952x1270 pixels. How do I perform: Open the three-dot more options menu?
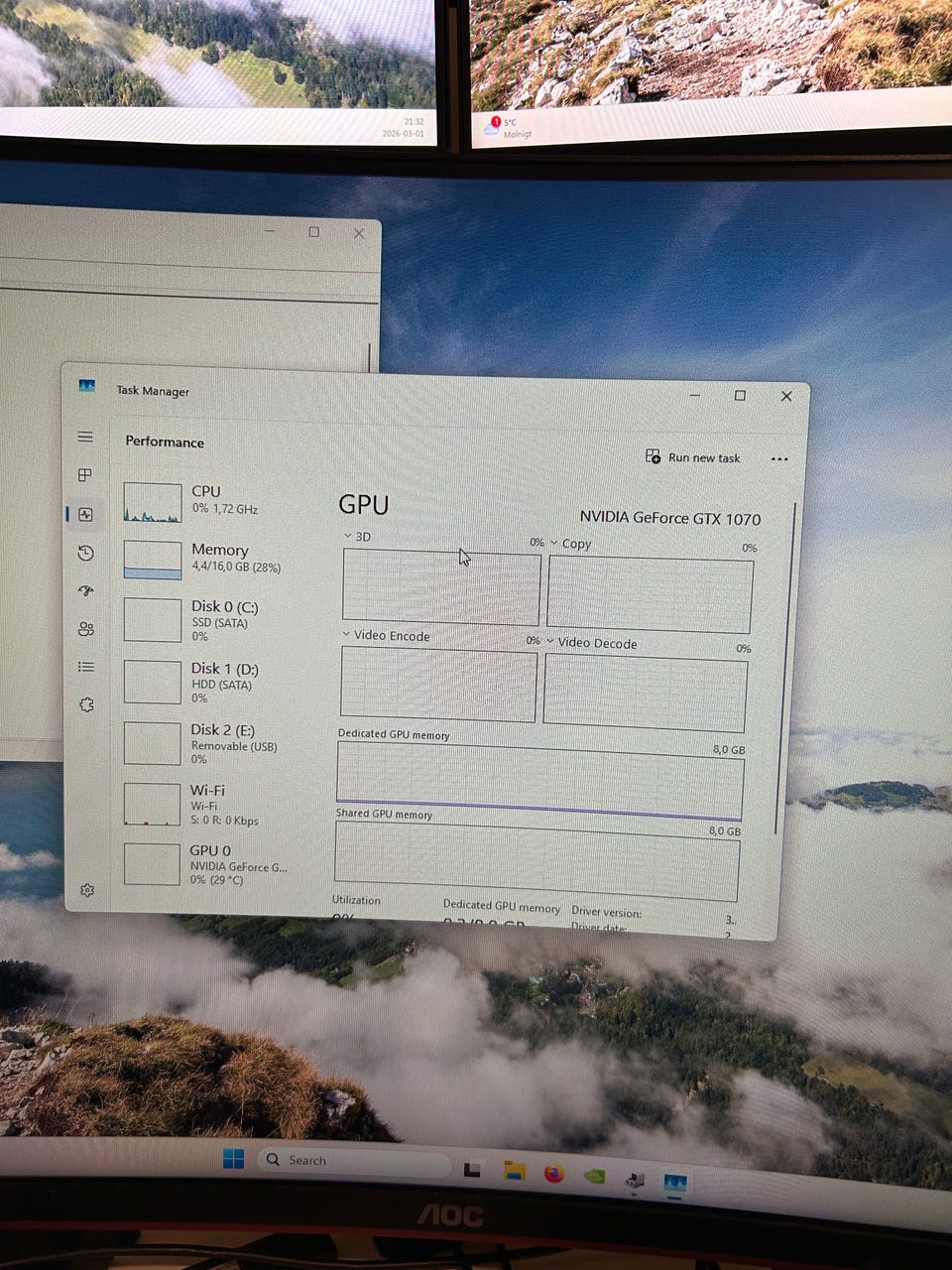(779, 458)
